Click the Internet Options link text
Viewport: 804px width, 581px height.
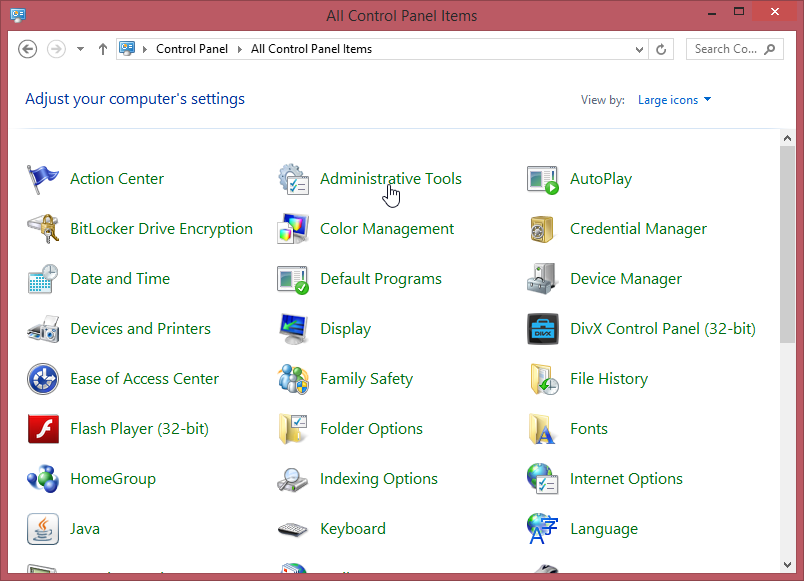pyautogui.click(x=626, y=479)
